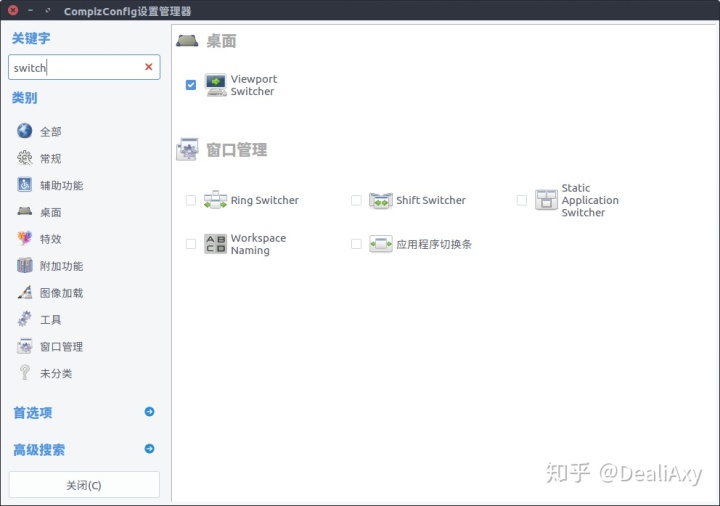Enable the Workspace Naming checkbox
Viewport: 720px width, 506px height.
tap(191, 244)
